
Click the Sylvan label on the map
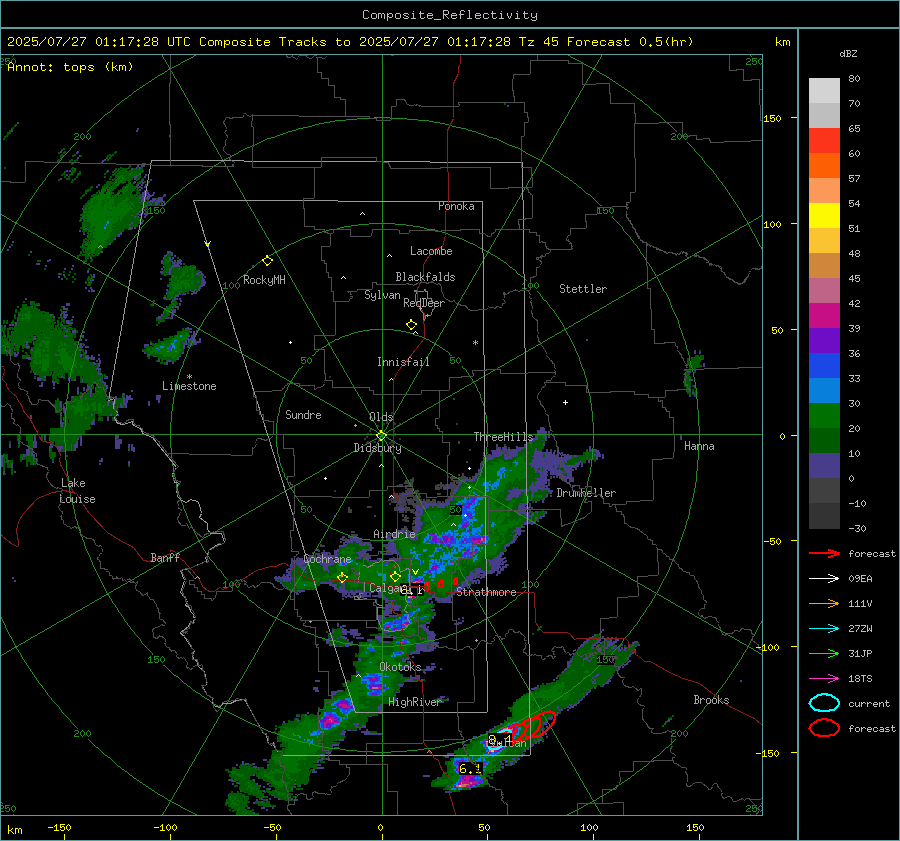382,295
